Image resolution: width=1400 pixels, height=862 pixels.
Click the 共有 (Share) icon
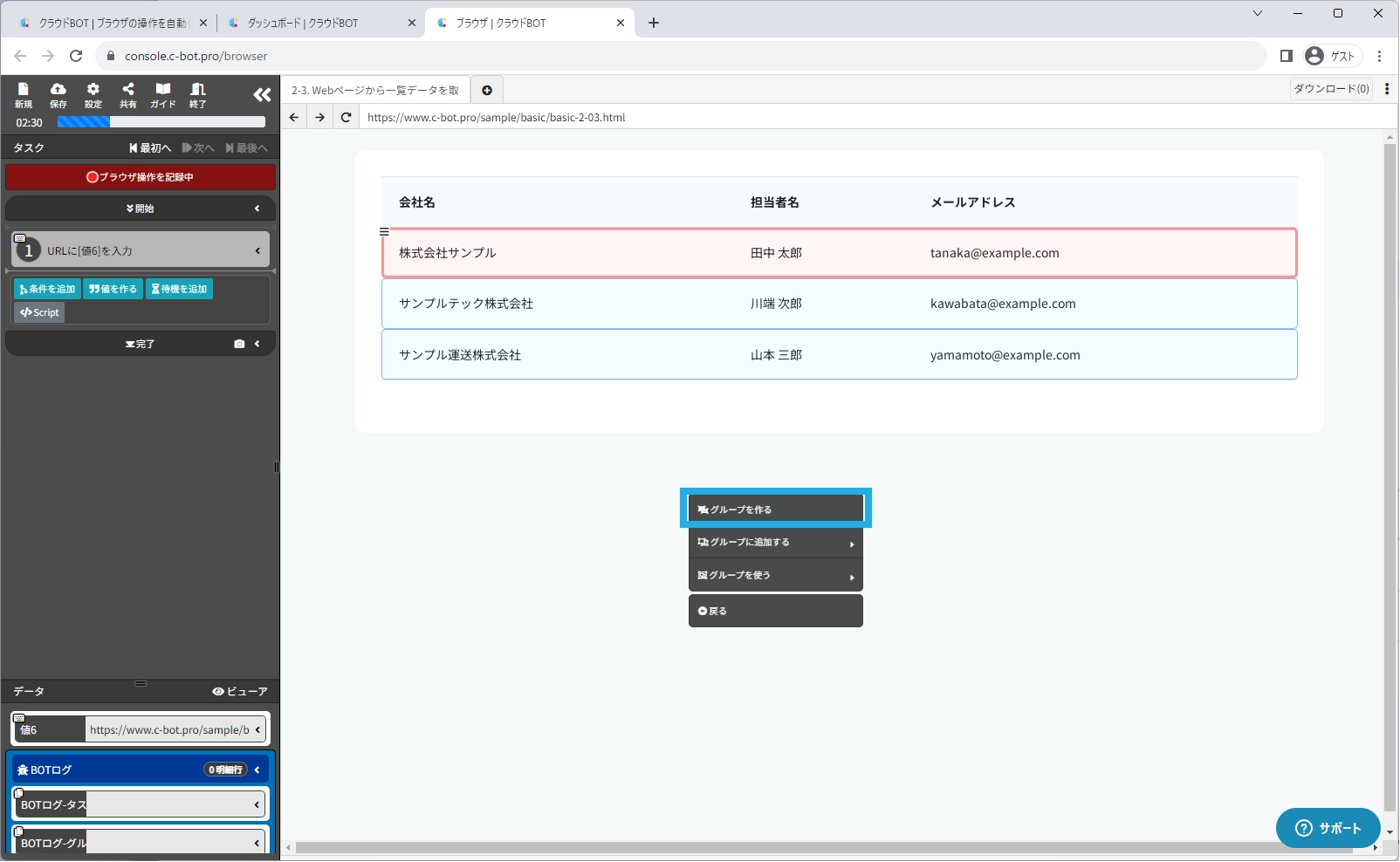(128, 94)
